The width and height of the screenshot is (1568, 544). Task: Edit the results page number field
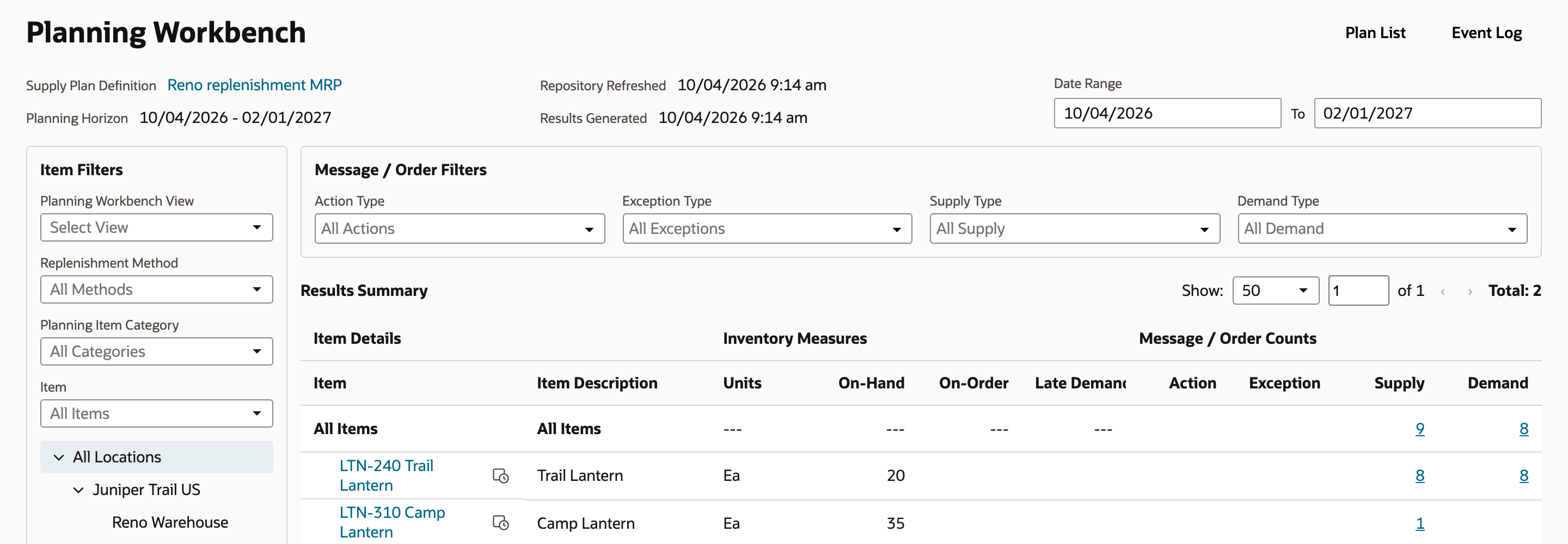pyautogui.click(x=1358, y=291)
